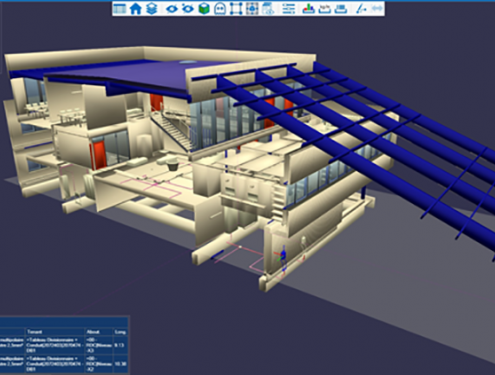The height and width of the screenshot is (375, 495).
Task: Reset to home view
Action: 135,9
